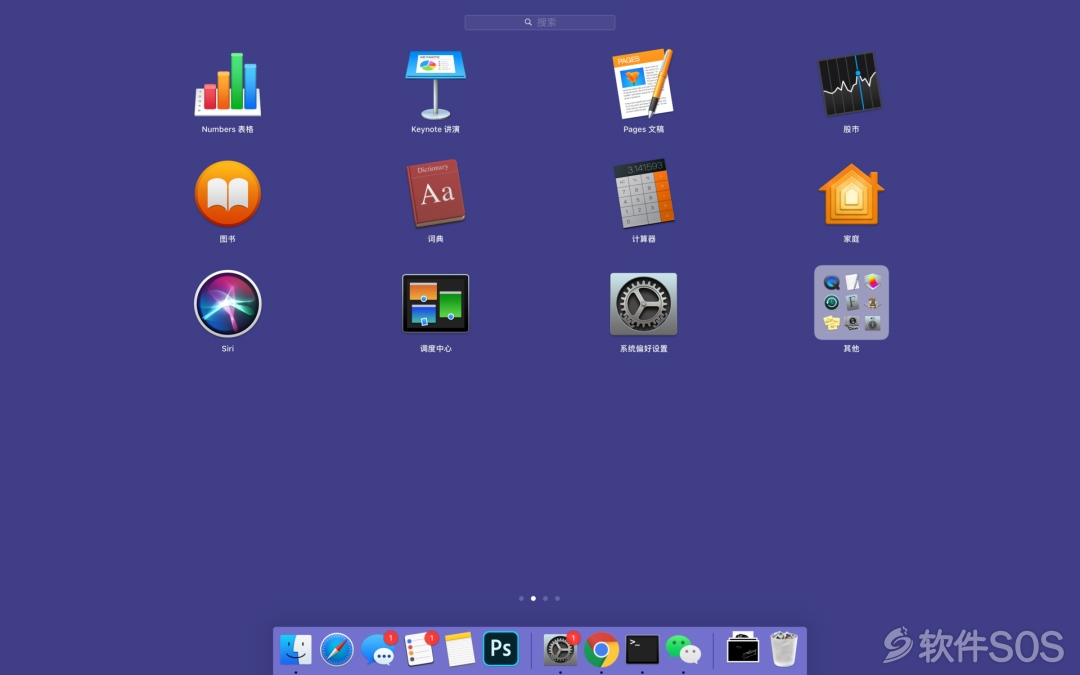Screen dimensions: 1080x675
Task: Open Finder from the Dock
Action: pos(295,649)
